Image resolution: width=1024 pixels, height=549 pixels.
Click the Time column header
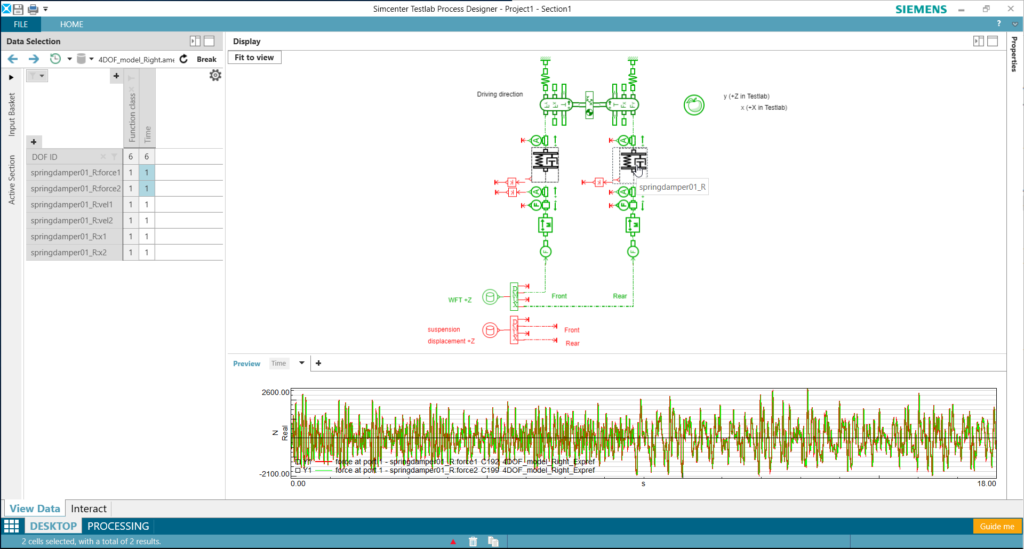click(x=147, y=108)
